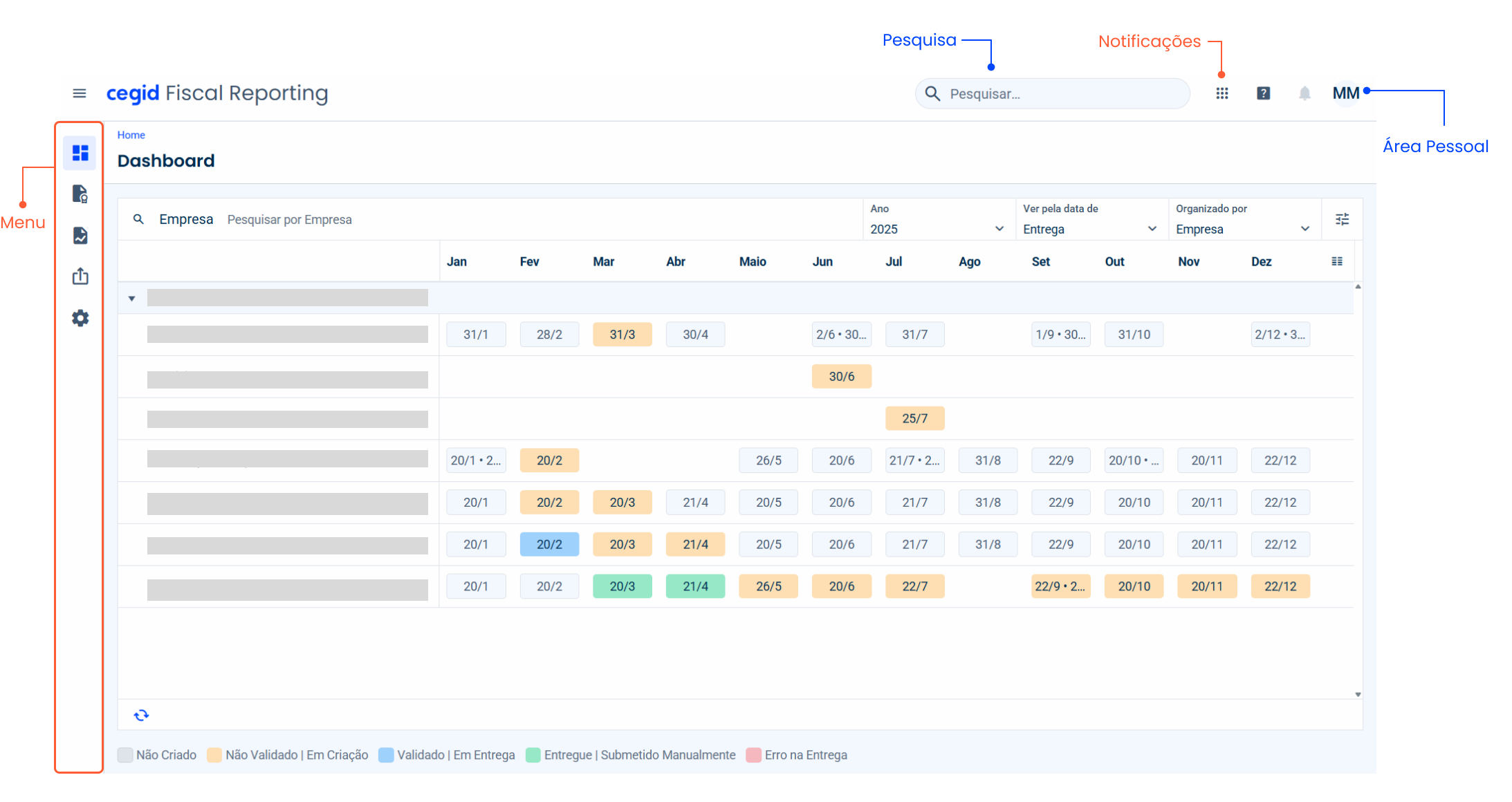Open the apps grid icon in header
This screenshot has height=802, width=1512.
(1222, 93)
